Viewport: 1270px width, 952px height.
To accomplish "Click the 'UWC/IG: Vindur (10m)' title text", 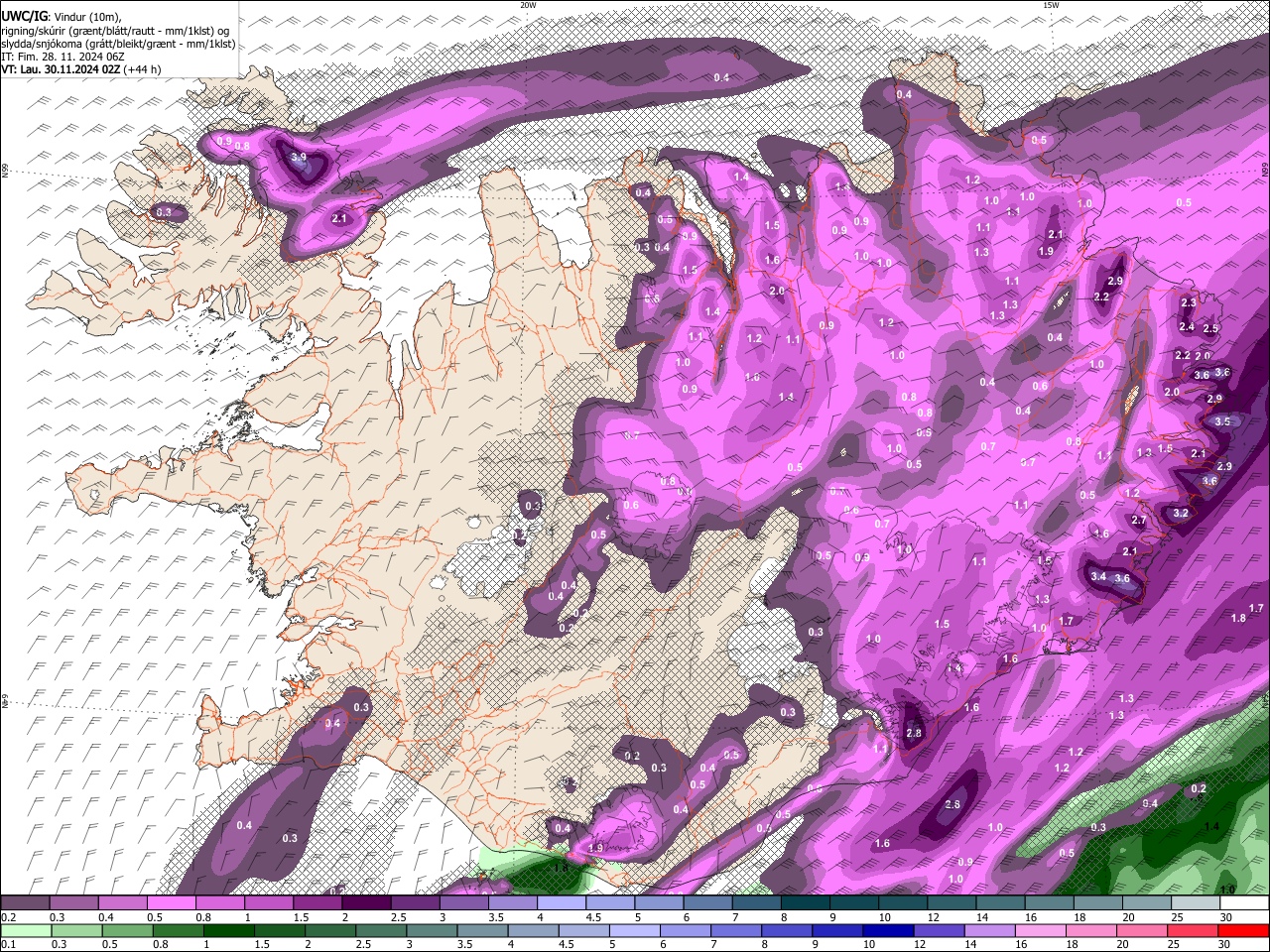I will pyautogui.click(x=62, y=17).
